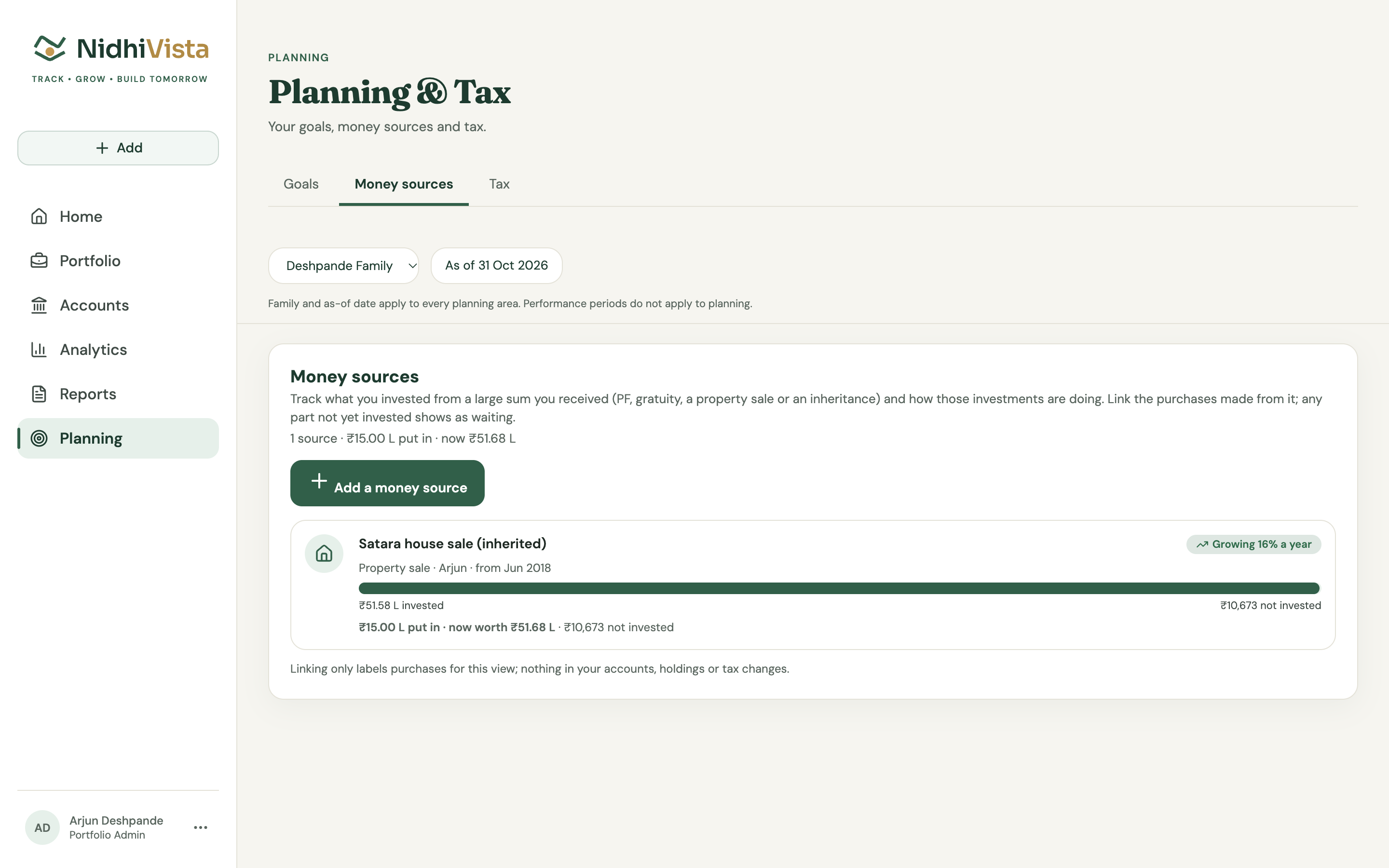Image resolution: width=1389 pixels, height=868 pixels.
Task: Switch to the Goals tab
Action: tap(301, 184)
